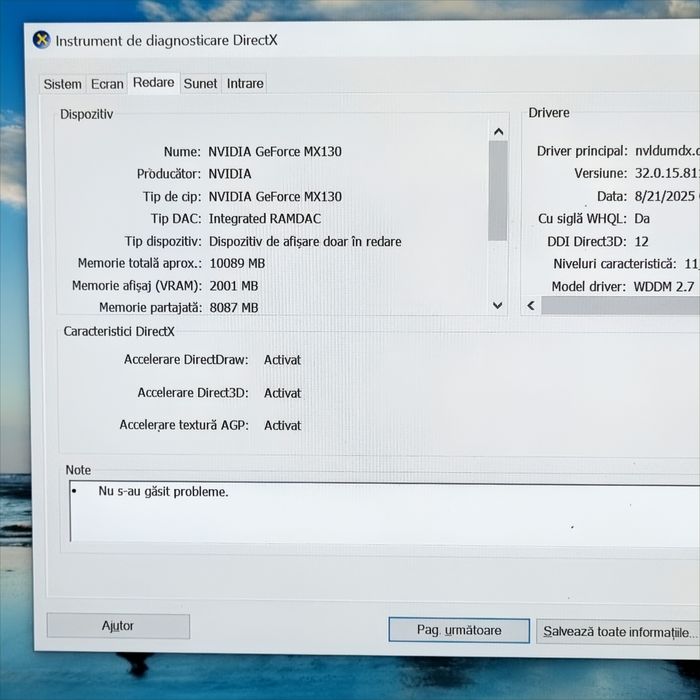Screen dimensions: 700x700
Task: Click the 'Niveluri caracteristică:' label
Action: pos(614,264)
